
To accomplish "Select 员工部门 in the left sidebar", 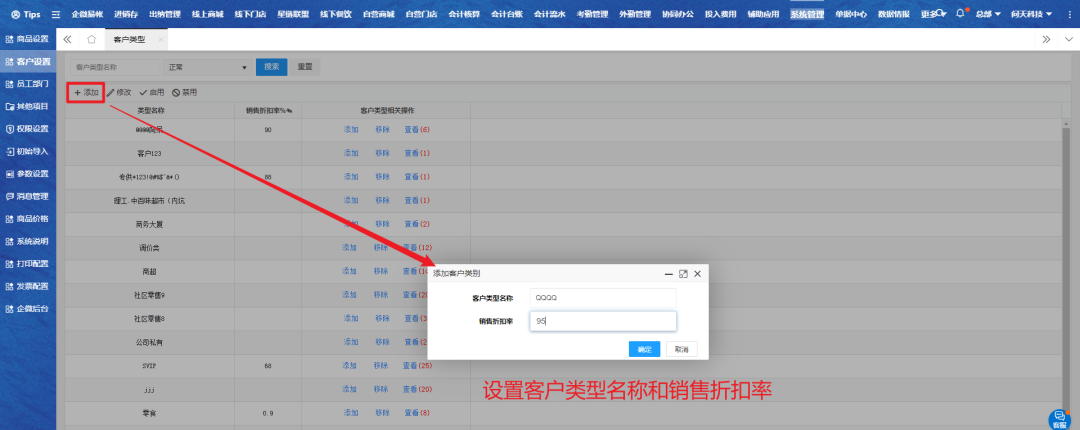I will pyautogui.click(x=27, y=83).
